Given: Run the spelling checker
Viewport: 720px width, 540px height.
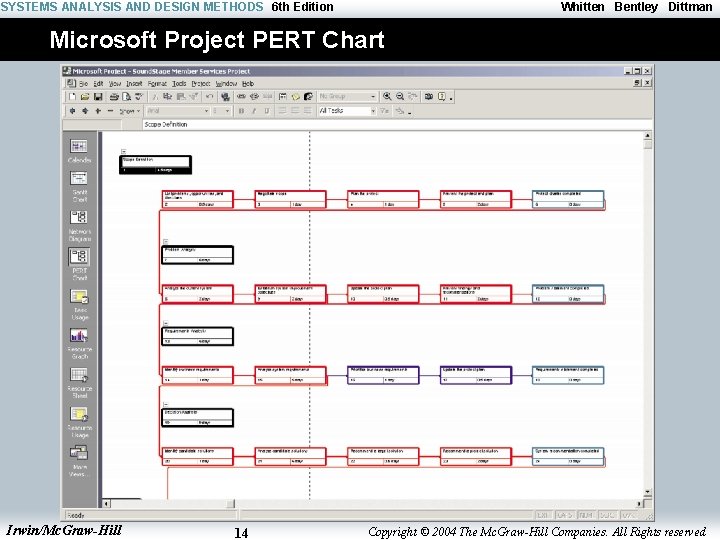Looking at the screenshot, I should point(139,96).
